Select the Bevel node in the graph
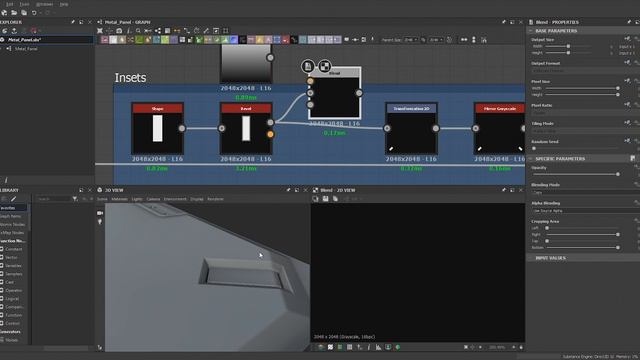640x360 pixels. coord(246,129)
